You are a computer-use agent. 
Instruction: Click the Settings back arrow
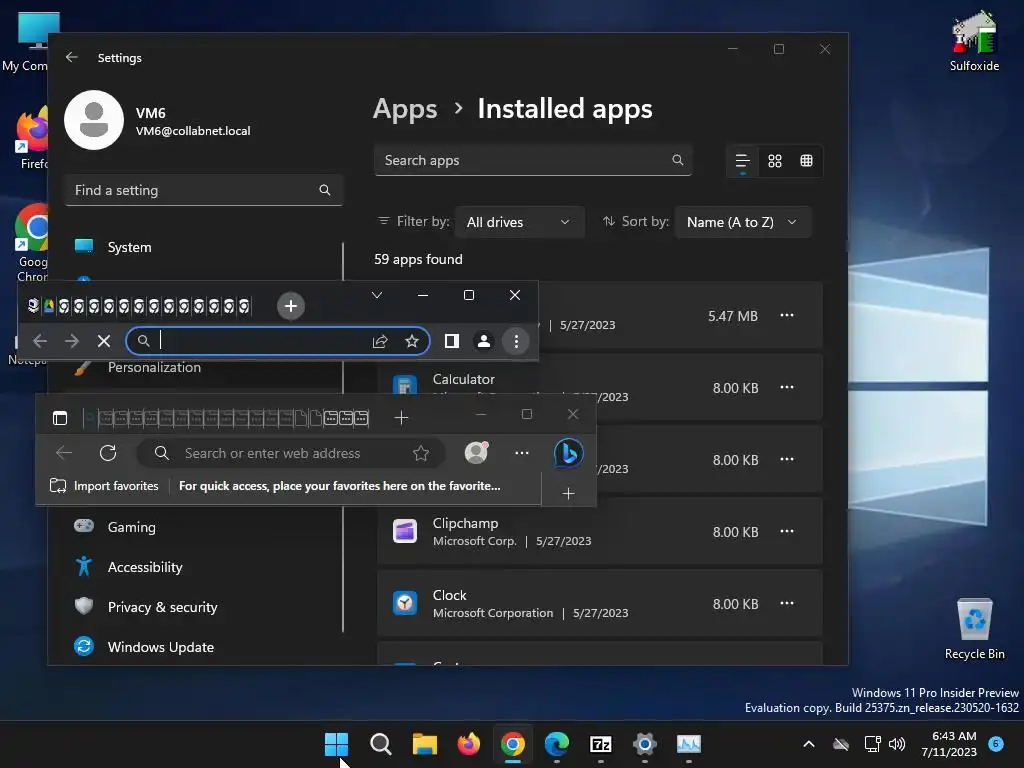pos(72,57)
